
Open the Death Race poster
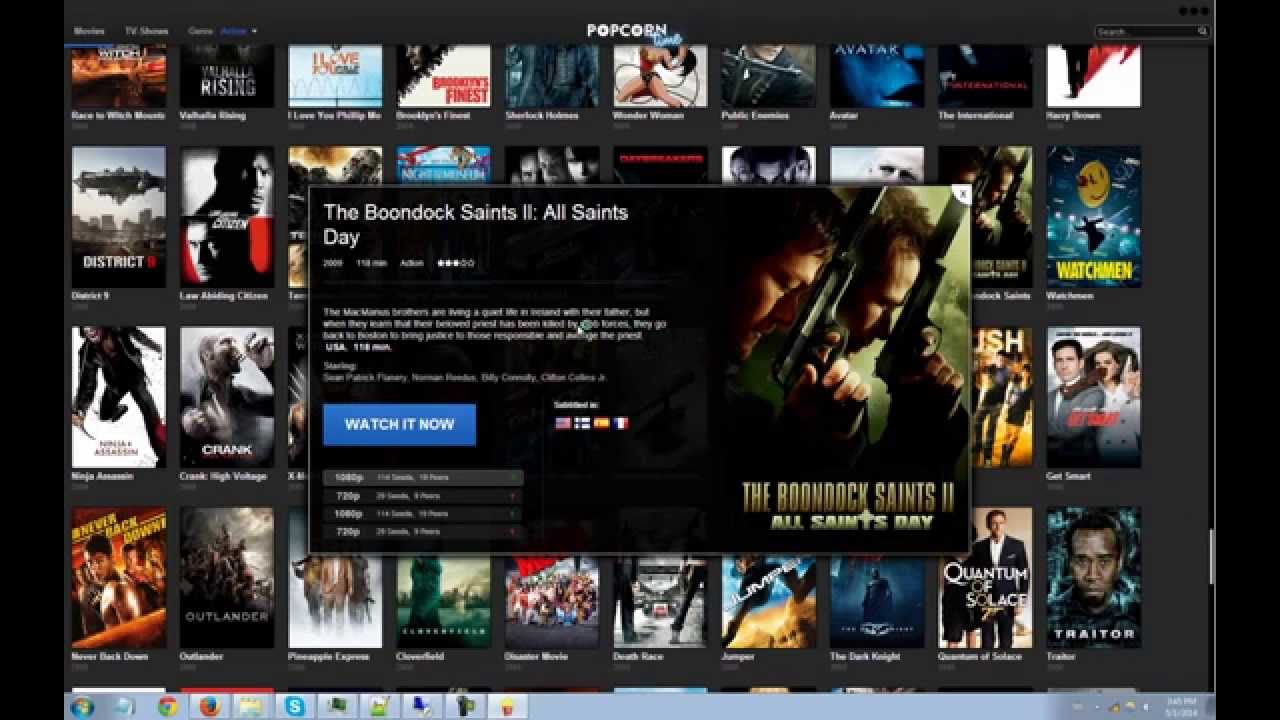pos(660,601)
